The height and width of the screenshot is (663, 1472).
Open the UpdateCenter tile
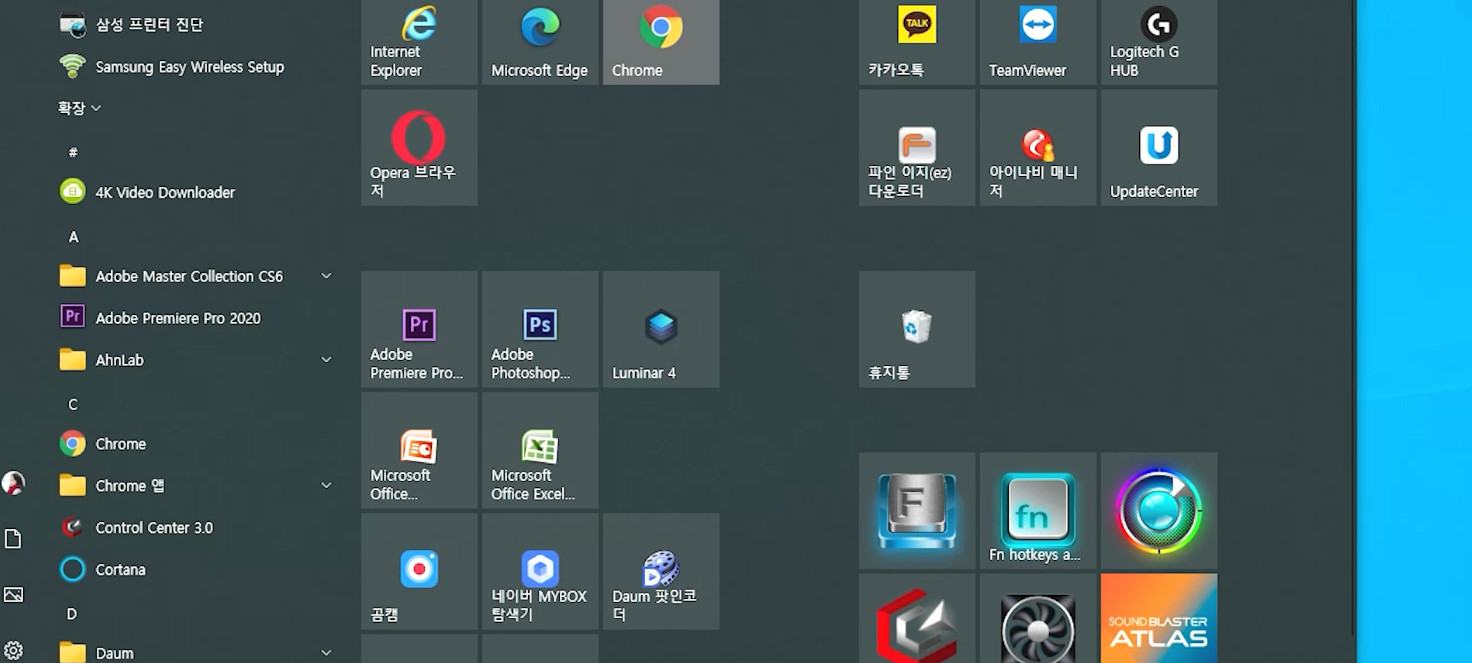(x=1159, y=148)
